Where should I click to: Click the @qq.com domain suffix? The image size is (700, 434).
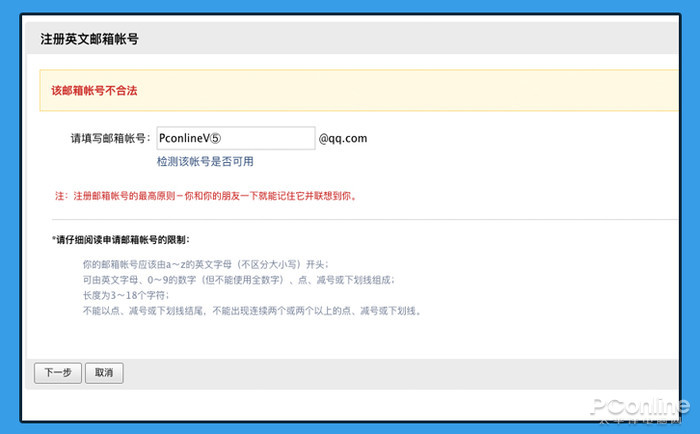(343, 138)
